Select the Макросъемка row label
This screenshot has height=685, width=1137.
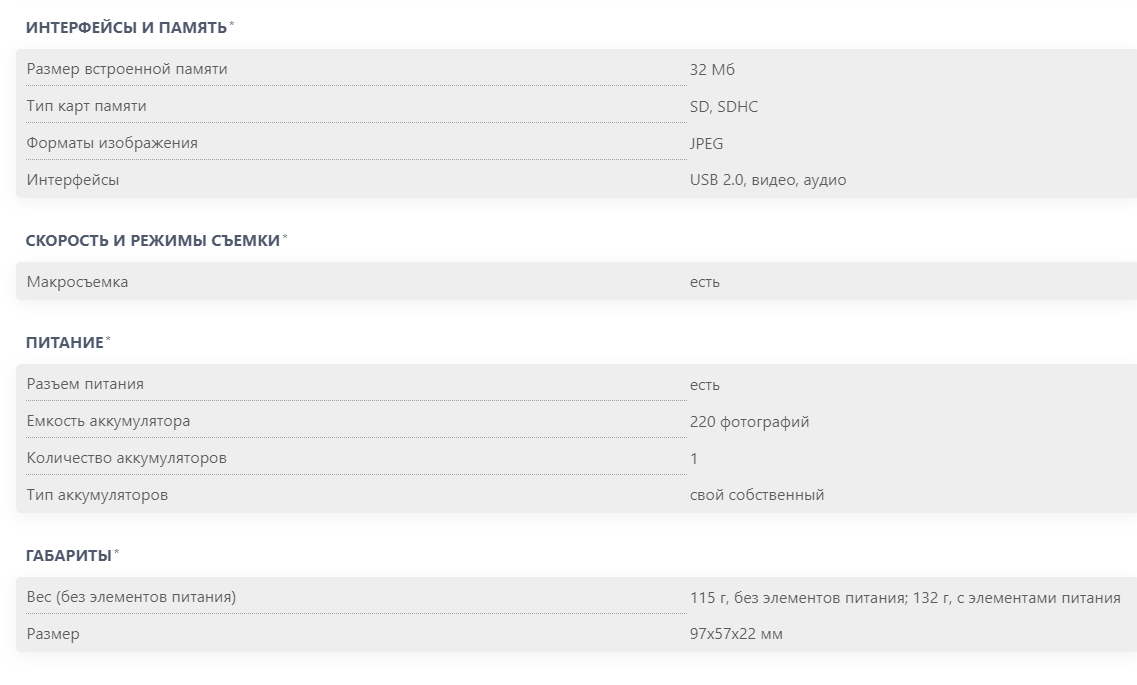[78, 282]
